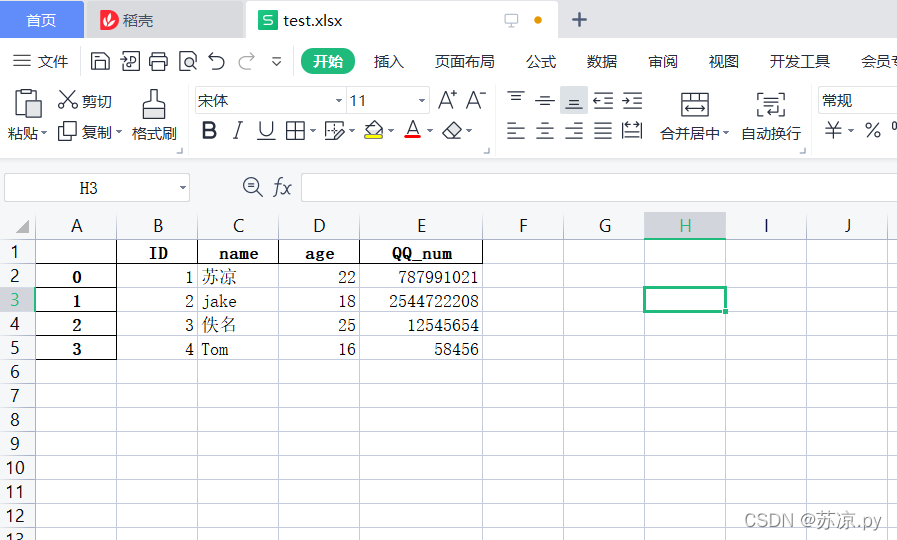Switch to the 公式 Formulas tab
Image resolution: width=897 pixels, height=540 pixels.
tap(541, 61)
